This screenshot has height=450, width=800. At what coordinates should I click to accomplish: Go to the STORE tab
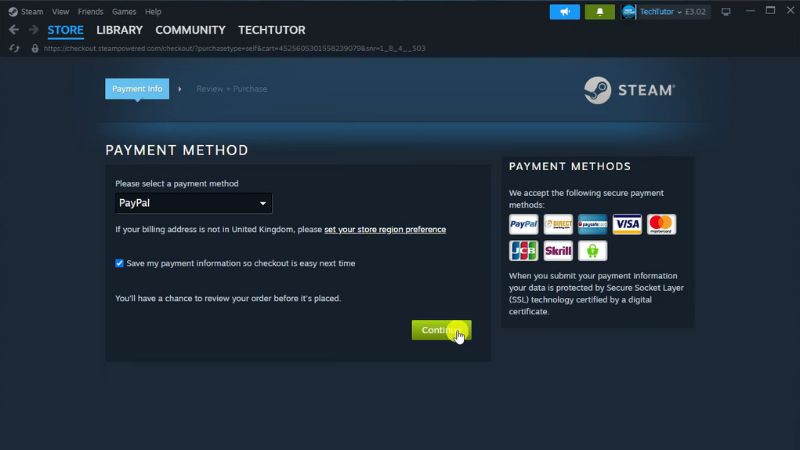[65, 30]
